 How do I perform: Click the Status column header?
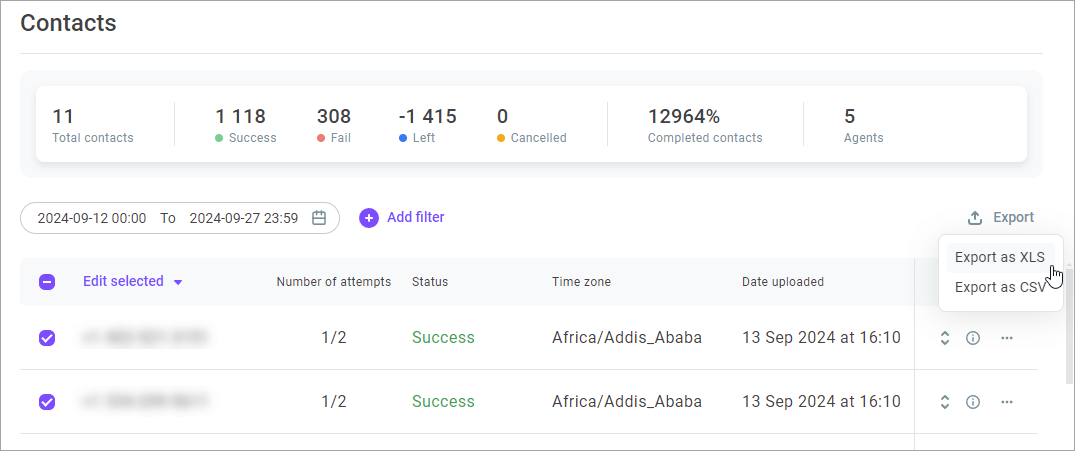click(430, 282)
